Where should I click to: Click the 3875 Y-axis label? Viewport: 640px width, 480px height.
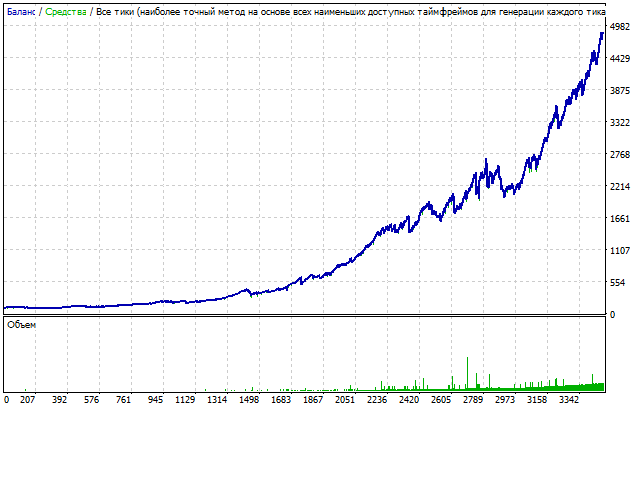(620, 91)
